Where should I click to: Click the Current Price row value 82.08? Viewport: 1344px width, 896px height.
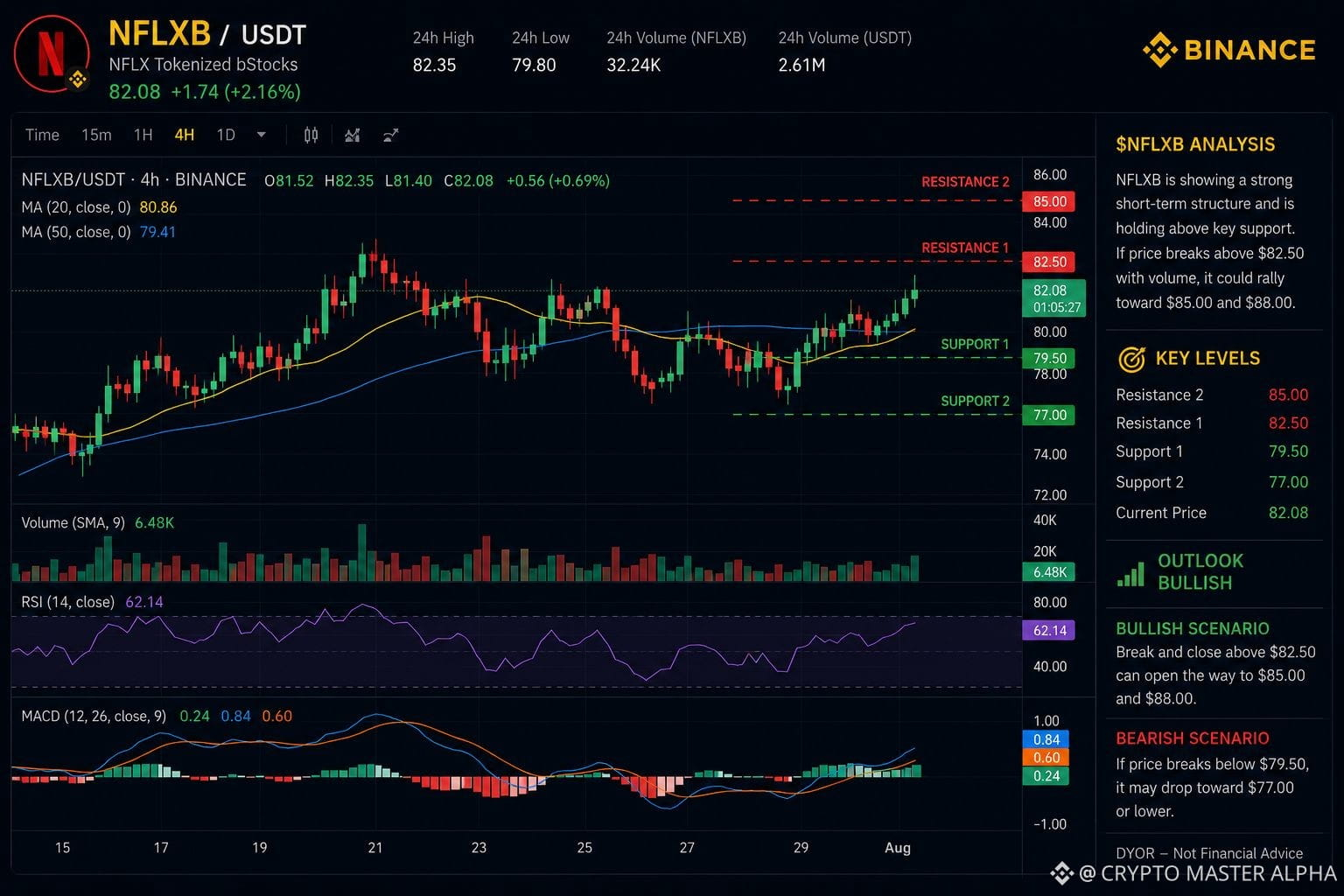[1288, 513]
